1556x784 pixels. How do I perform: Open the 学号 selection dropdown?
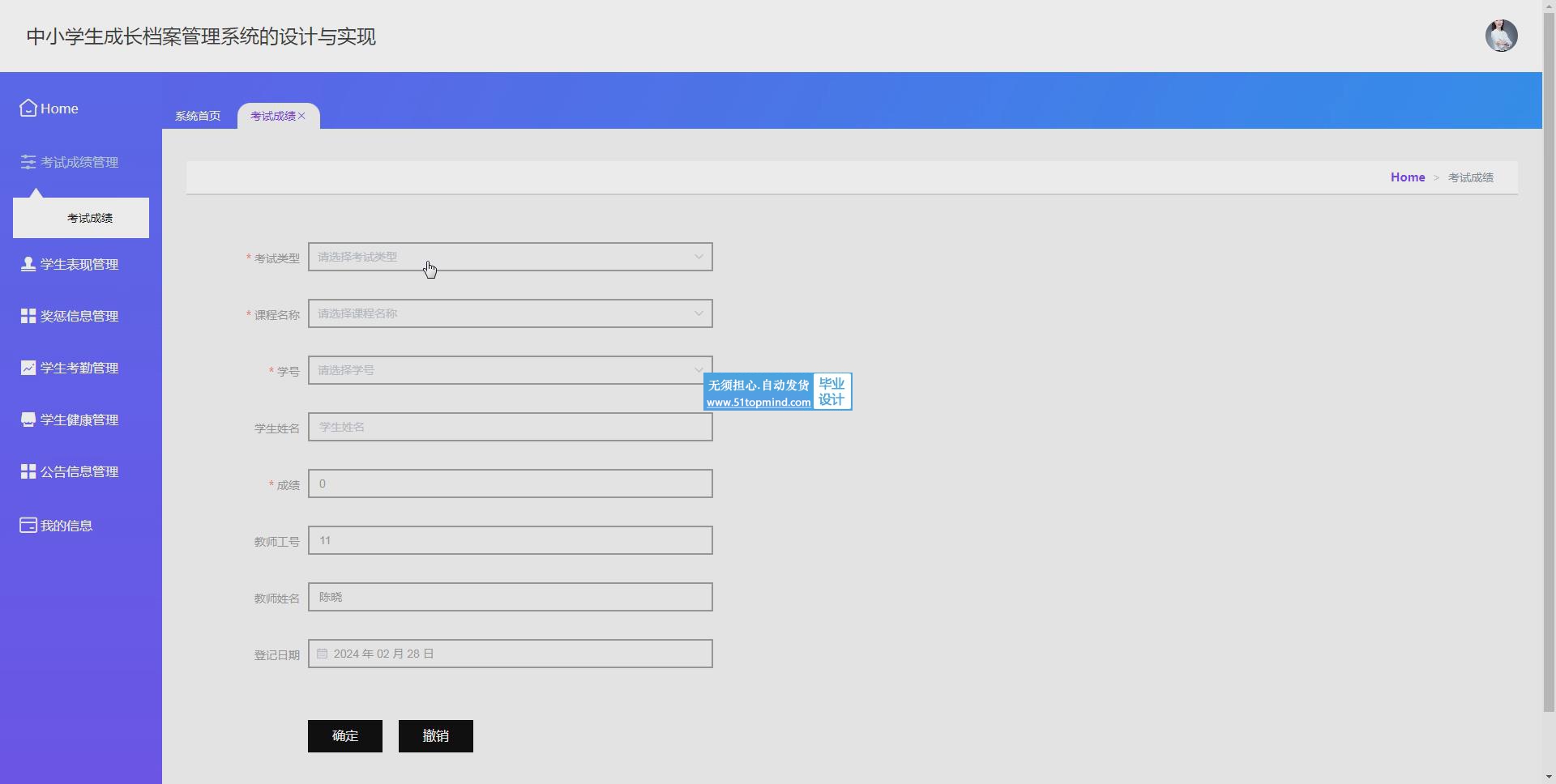pos(502,371)
